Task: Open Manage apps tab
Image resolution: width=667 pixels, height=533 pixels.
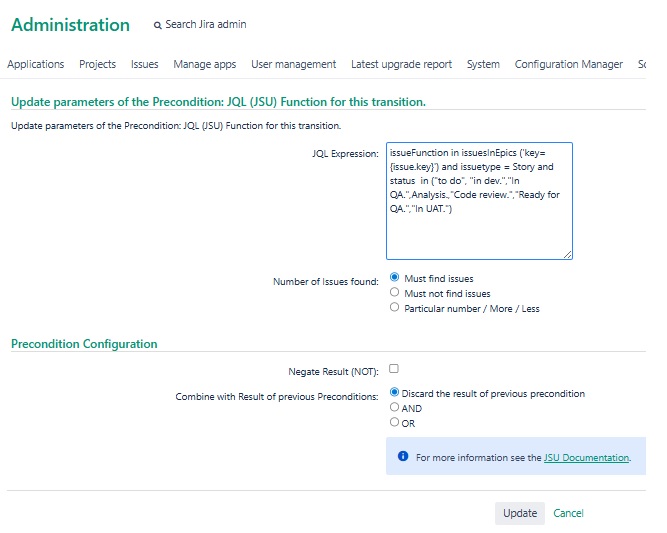Action: tap(205, 64)
